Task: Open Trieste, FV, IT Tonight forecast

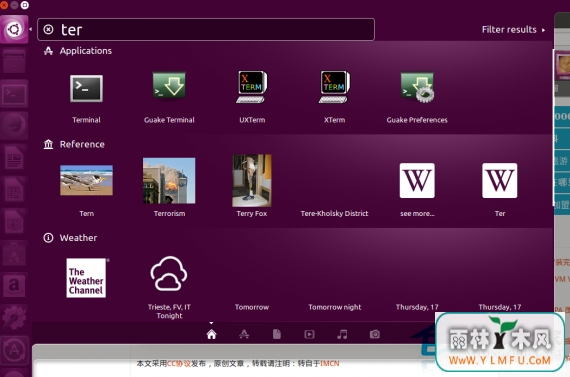Action: 169,274
